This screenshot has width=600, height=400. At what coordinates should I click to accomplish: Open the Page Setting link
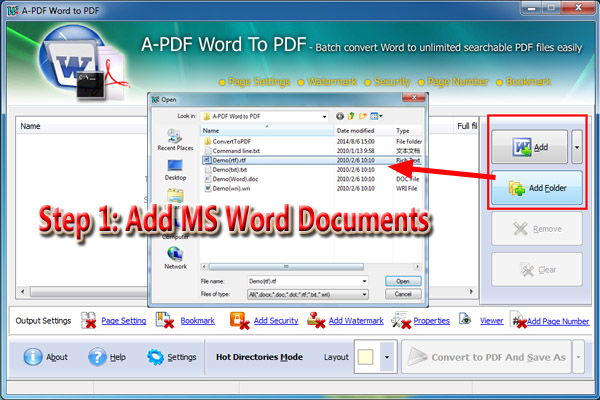pos(124,321)
